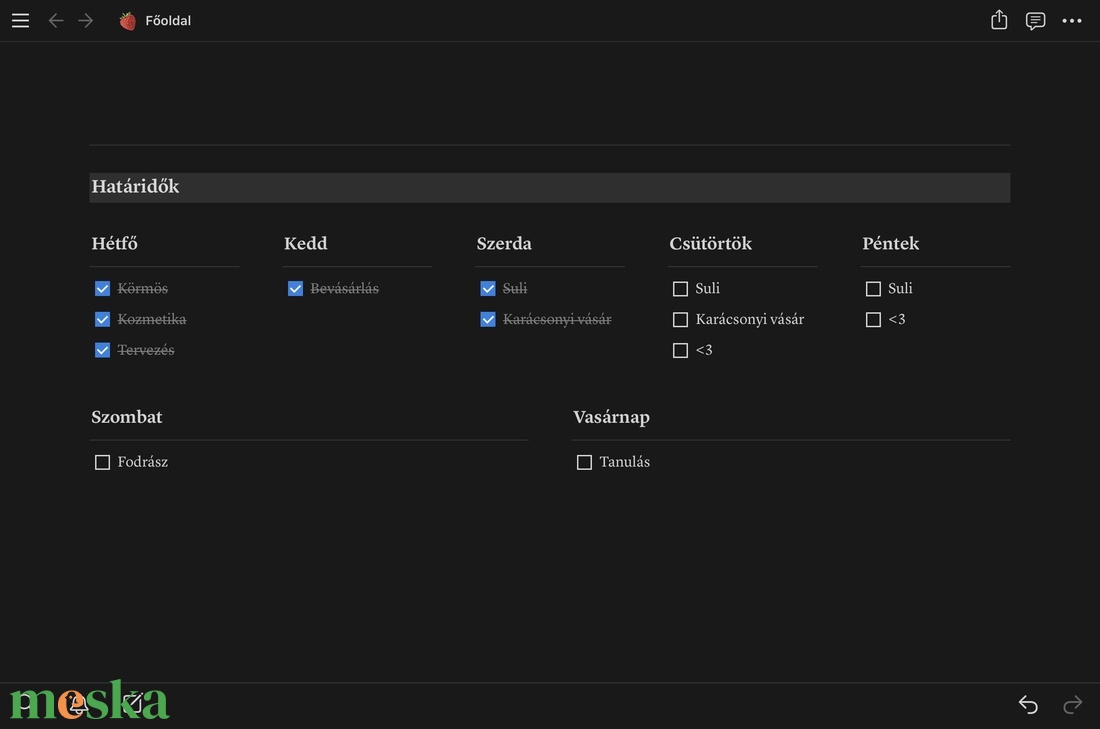Uncheck the Körmös checkbox

tap(102, 288)
